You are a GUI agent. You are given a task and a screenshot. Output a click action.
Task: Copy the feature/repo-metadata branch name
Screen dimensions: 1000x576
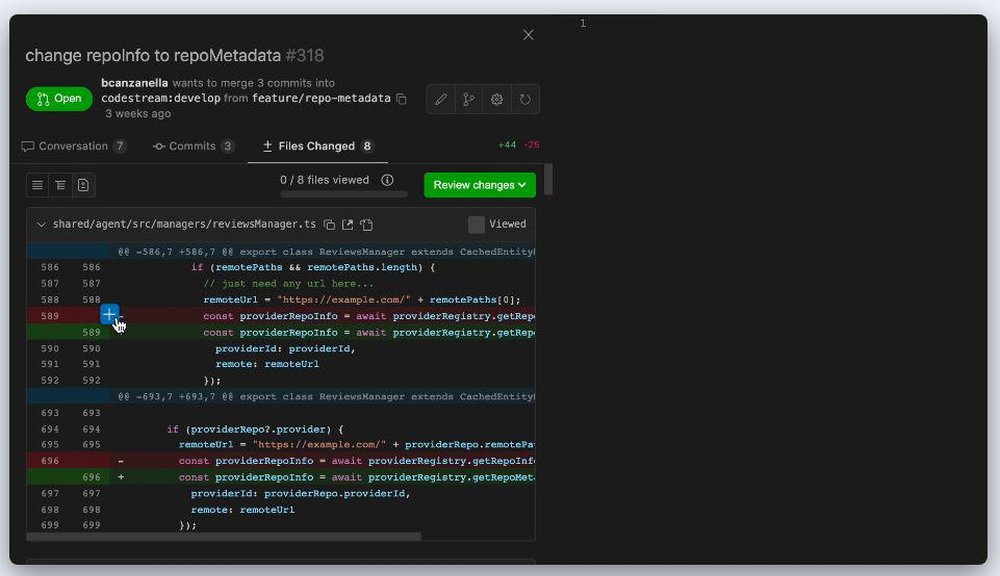tap(401, 99)
